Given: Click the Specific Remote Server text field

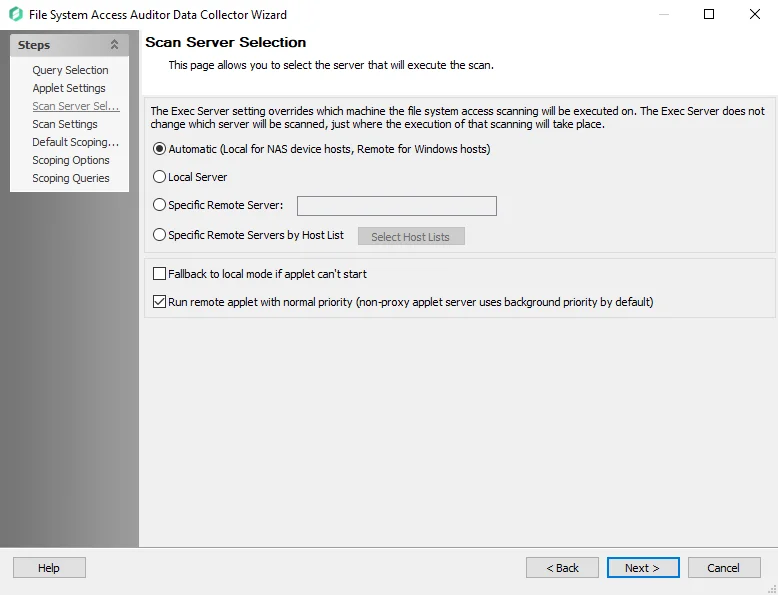Looking at the screenshot, I should point(396,206).
